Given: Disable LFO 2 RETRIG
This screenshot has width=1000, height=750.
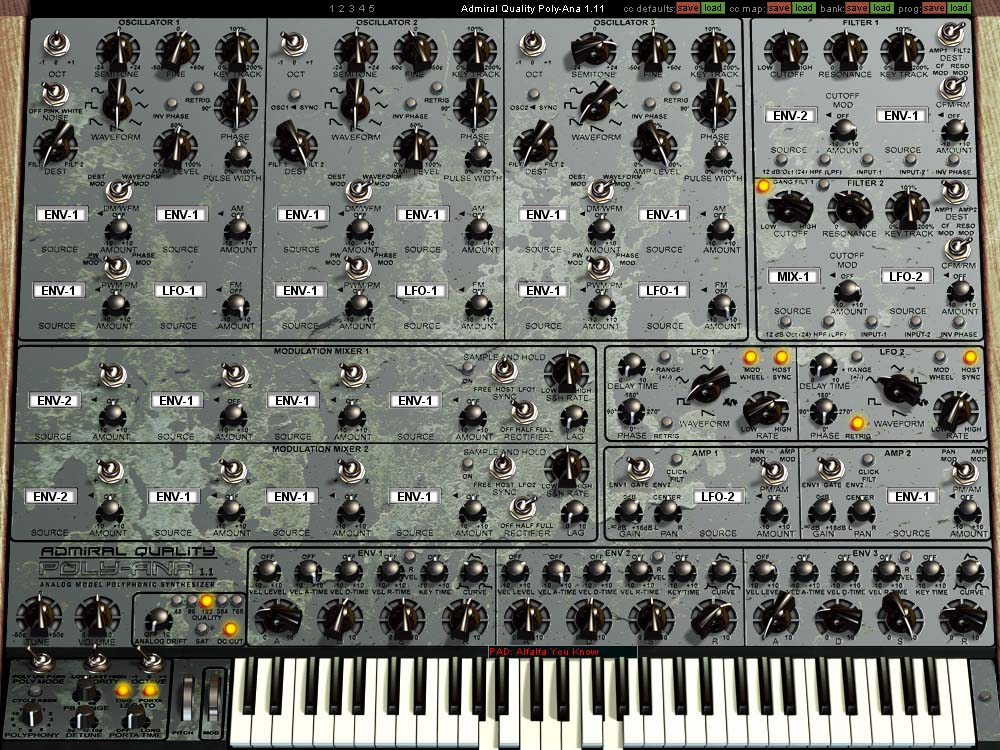Looking at the screenshot, I should coord(858,423).
